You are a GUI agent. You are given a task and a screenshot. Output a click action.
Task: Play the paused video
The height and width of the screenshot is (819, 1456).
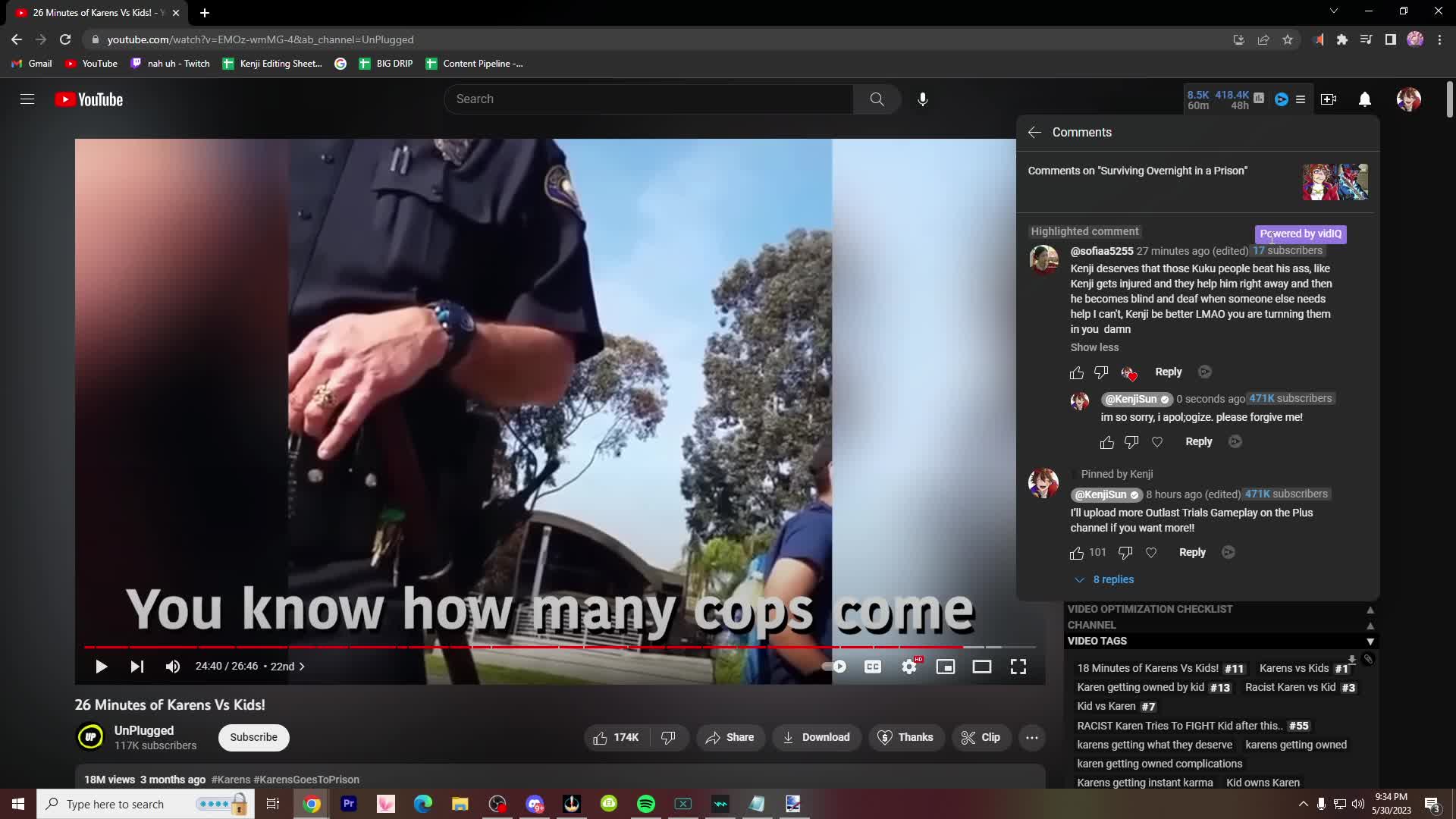coord(101,667)
